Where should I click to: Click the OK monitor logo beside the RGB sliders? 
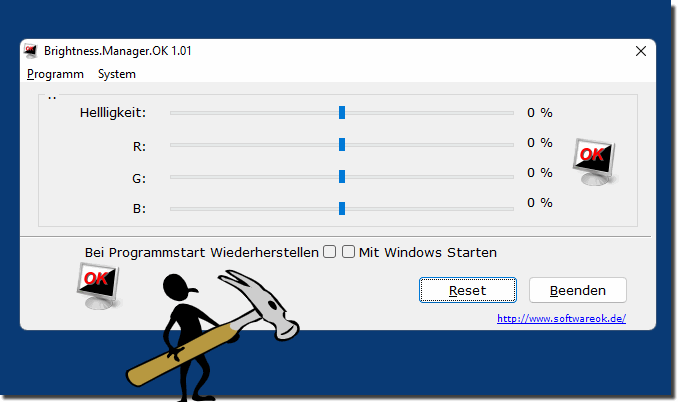coord(595,162)
